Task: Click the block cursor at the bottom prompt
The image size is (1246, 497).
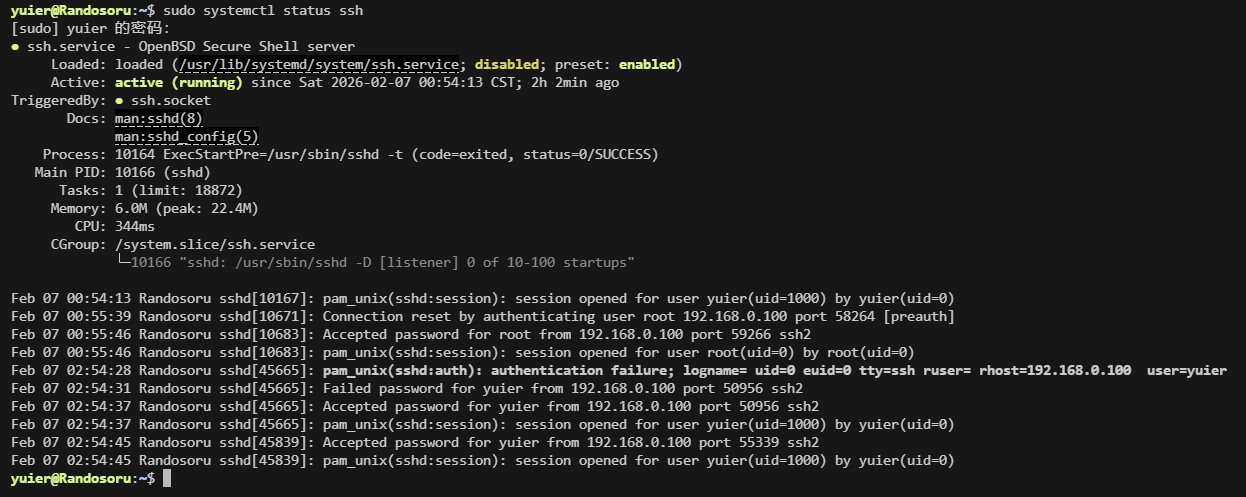Action: pos(167,479)
